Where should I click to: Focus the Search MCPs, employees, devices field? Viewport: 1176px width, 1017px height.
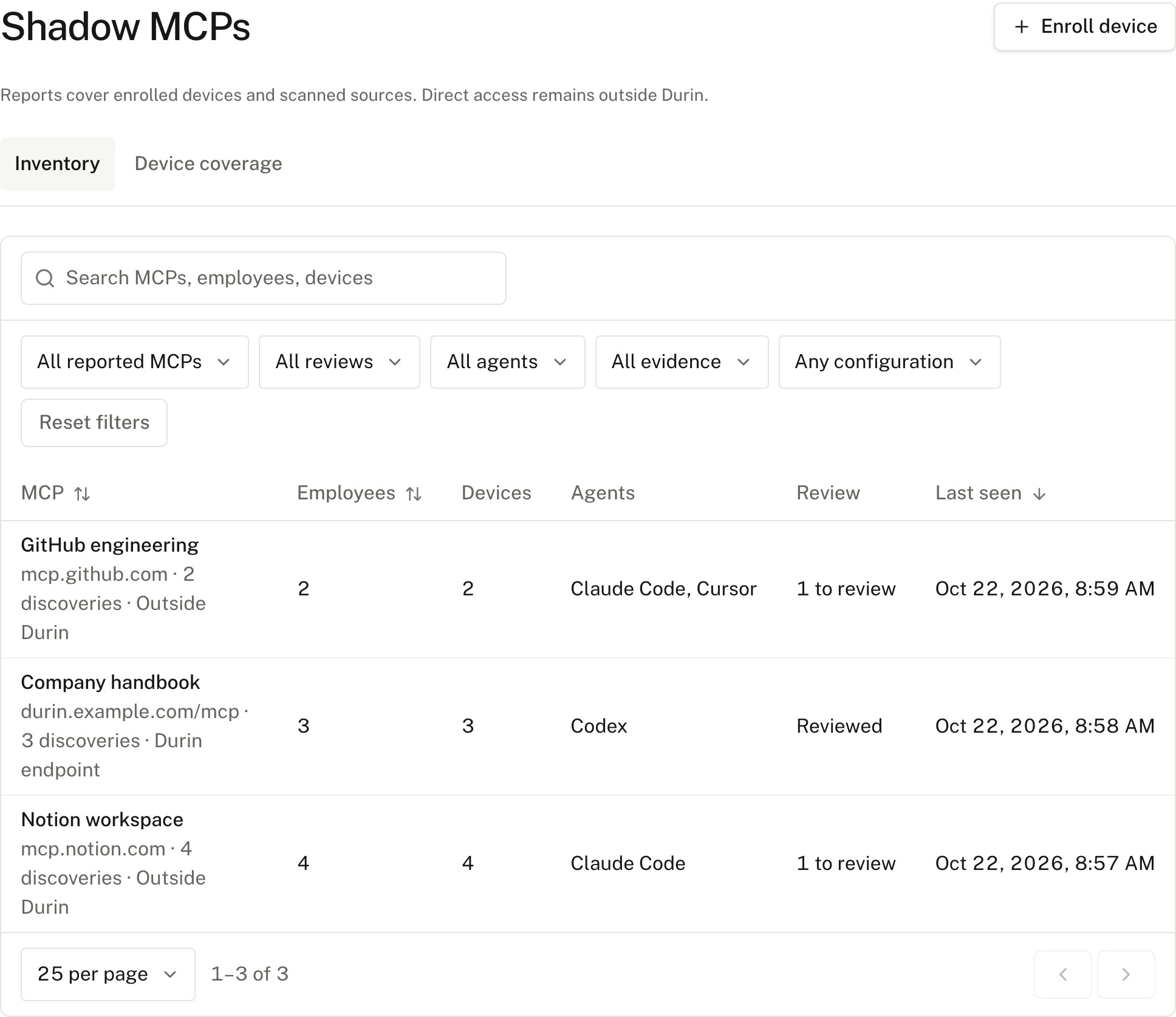pos(264,278)
